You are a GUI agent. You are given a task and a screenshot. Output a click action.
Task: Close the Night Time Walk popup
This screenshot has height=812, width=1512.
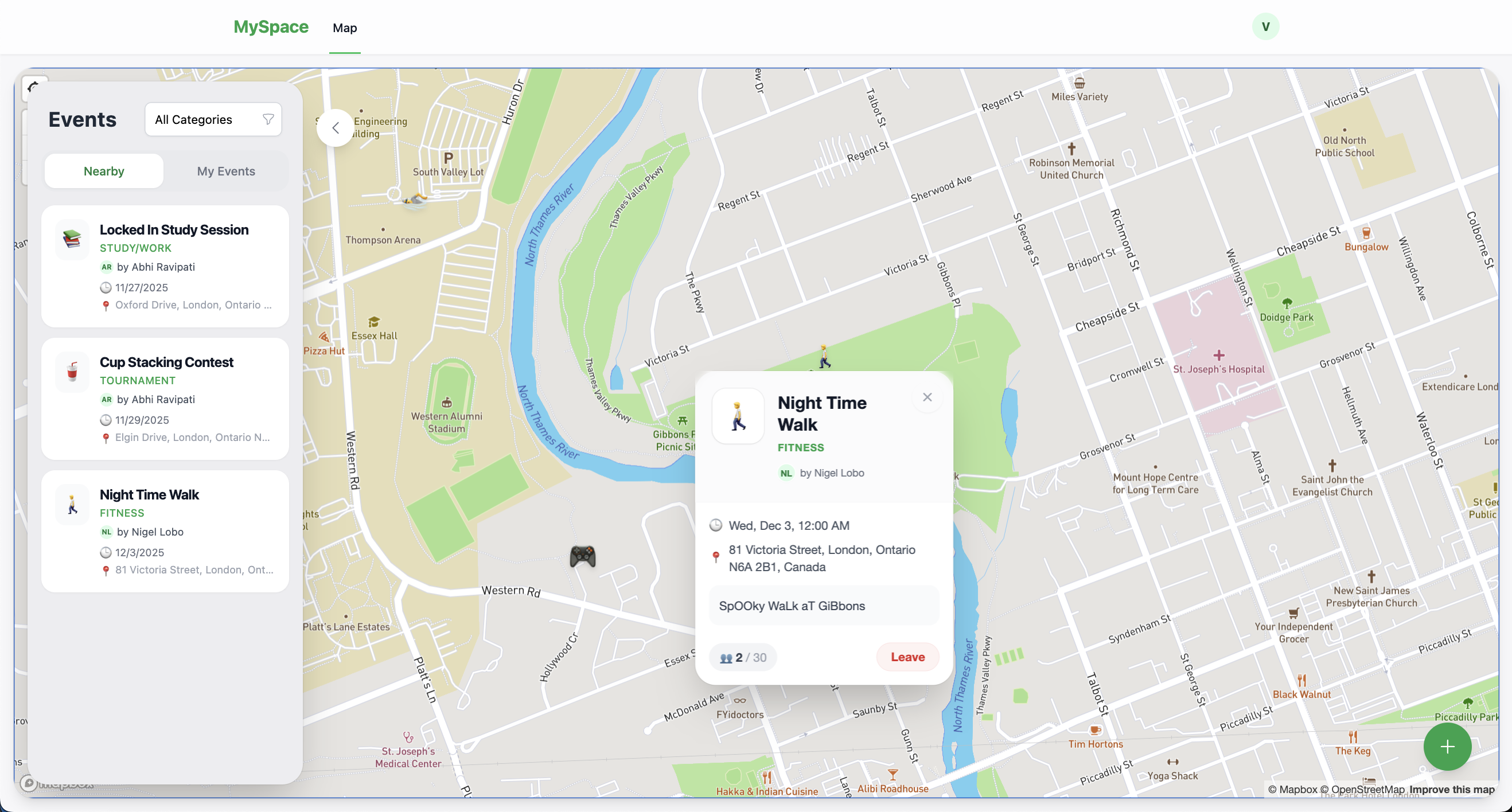coord(927,397)
